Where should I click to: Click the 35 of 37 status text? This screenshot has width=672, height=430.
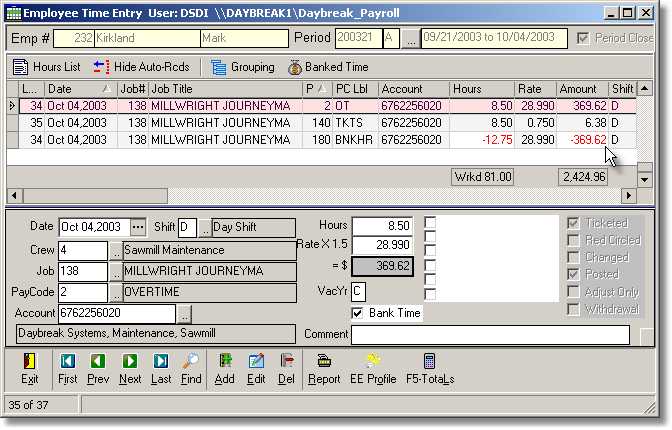(28, 405)
